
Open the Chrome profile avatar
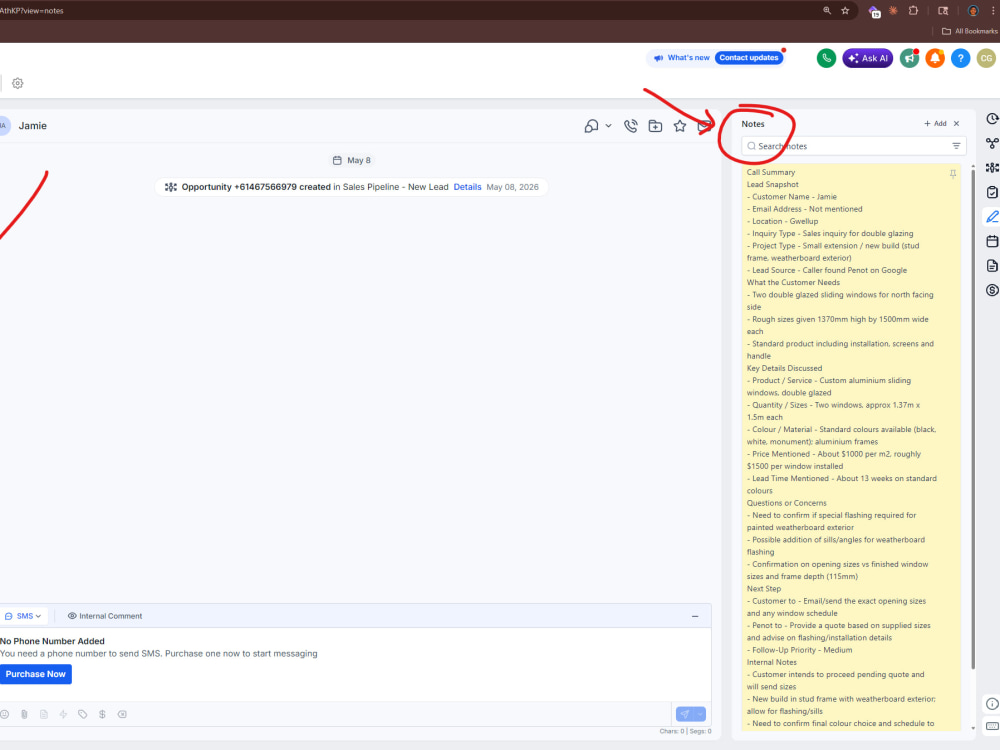click(x=973, y=10)
